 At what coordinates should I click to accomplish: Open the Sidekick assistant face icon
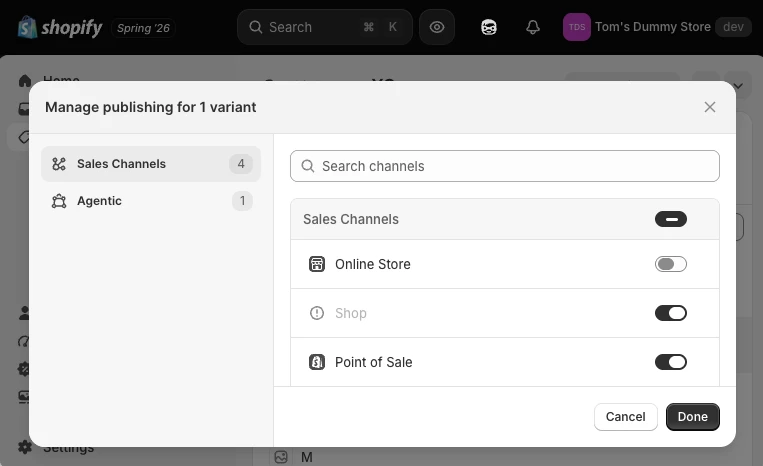[489, 27]
